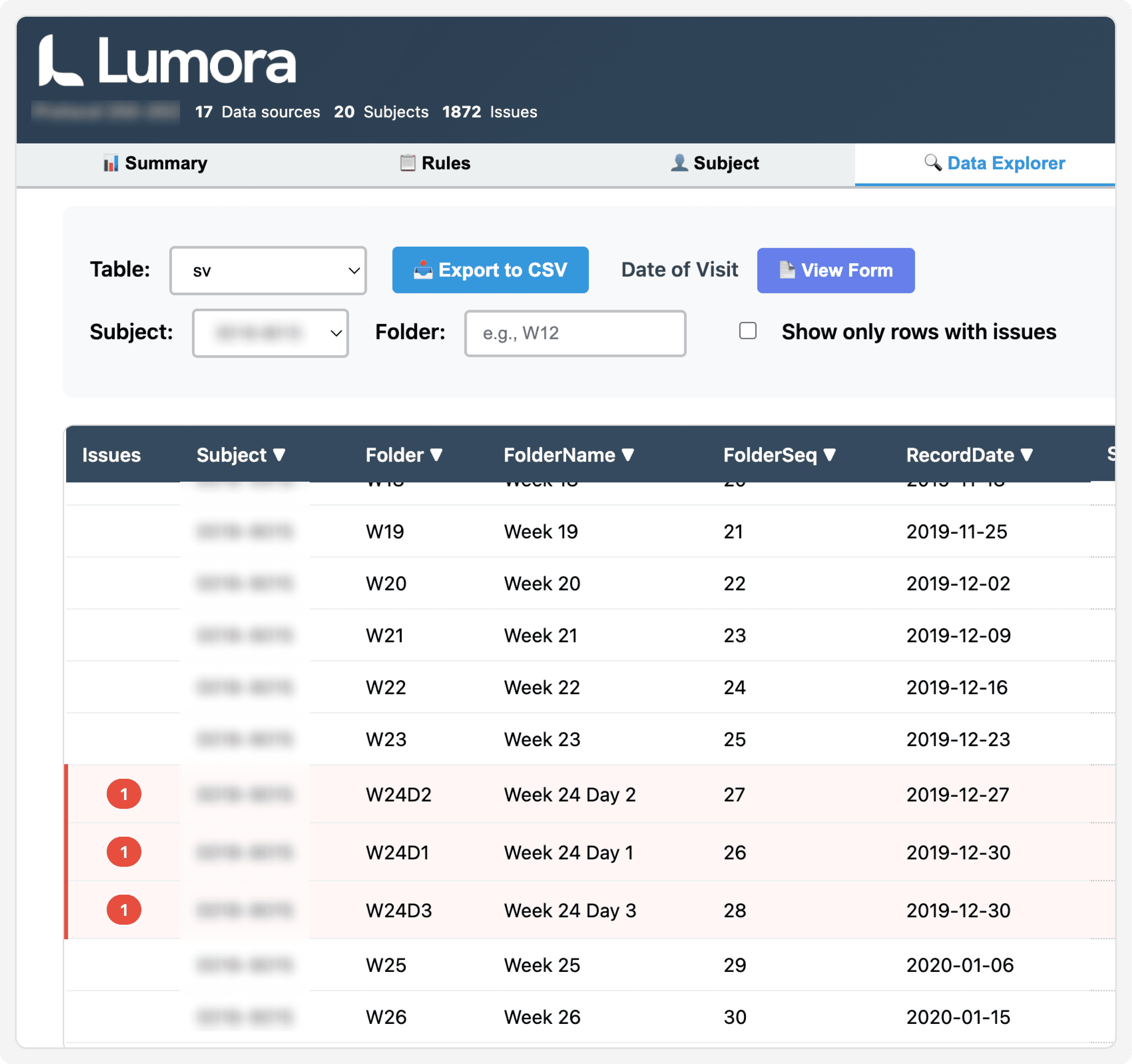This screenshot has height=1064, width=1132.
Task: Switch to the Rules tab
Action: coord(435,163)
